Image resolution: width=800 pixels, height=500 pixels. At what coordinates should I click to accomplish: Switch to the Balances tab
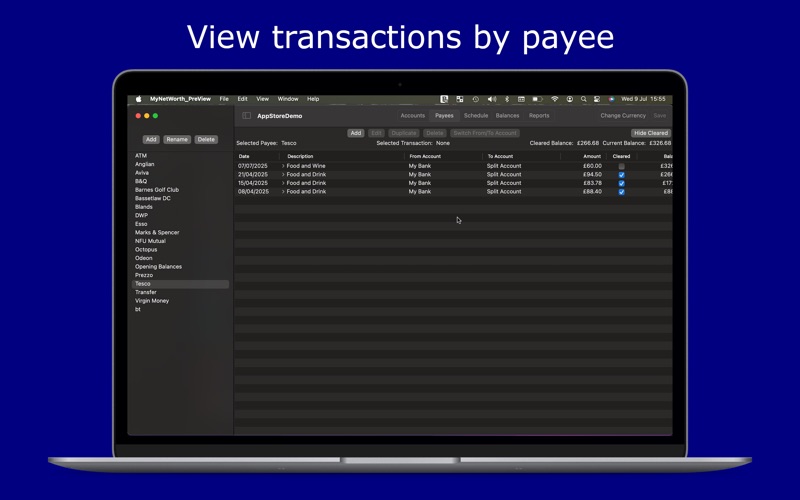coord(507,116)
